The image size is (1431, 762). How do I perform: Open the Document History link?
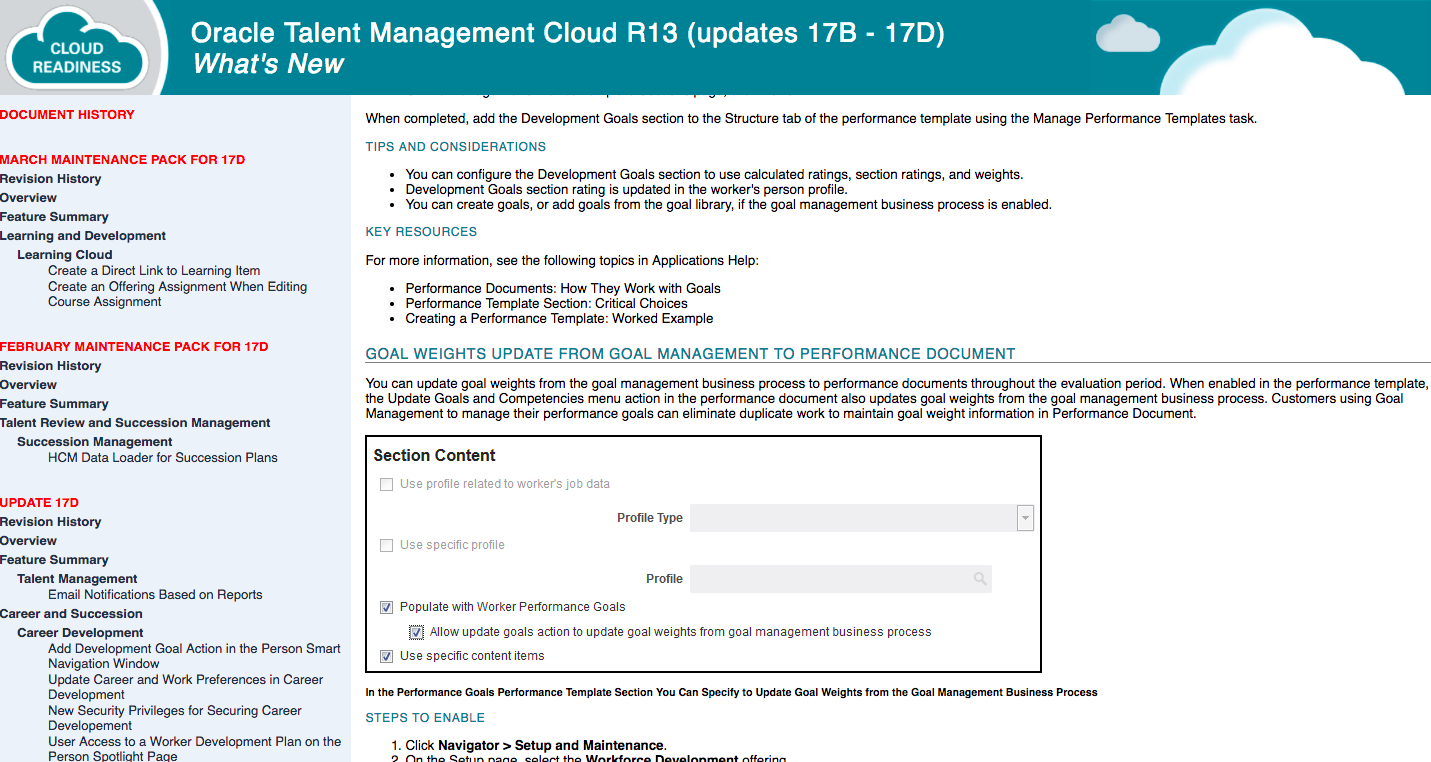(x=67, y=115)
